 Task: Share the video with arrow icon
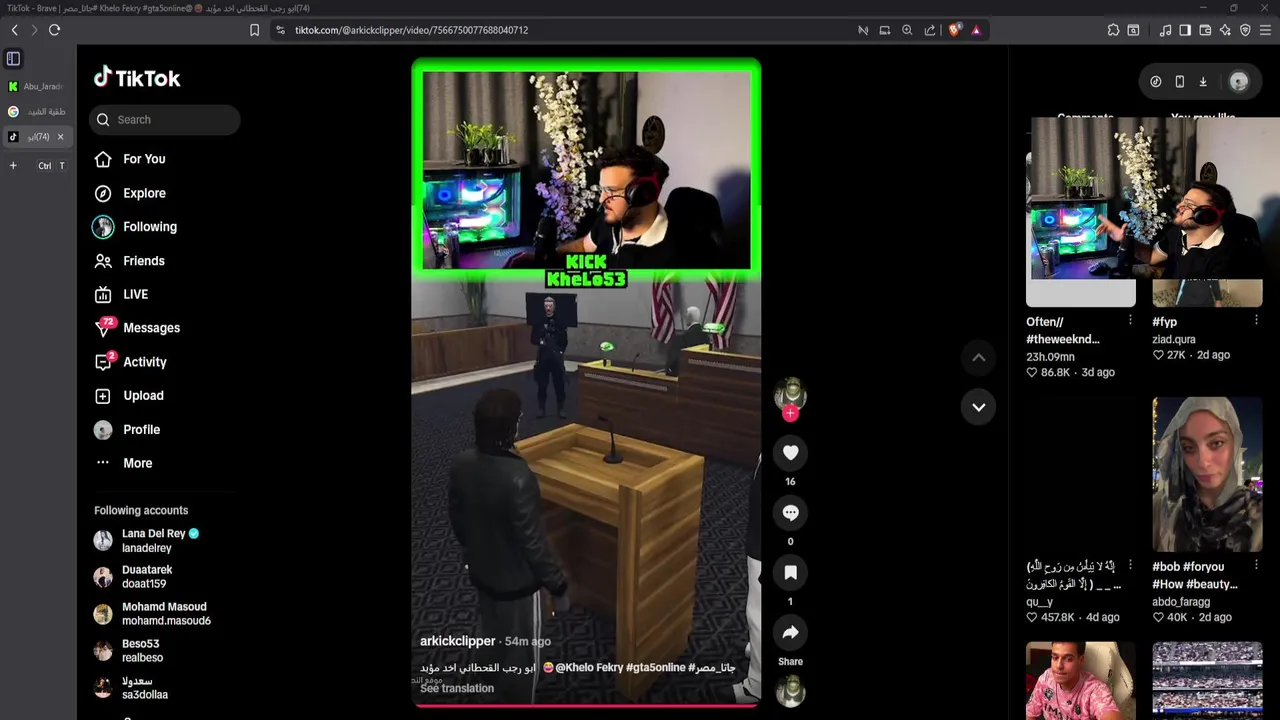click(x=790, y=633)
